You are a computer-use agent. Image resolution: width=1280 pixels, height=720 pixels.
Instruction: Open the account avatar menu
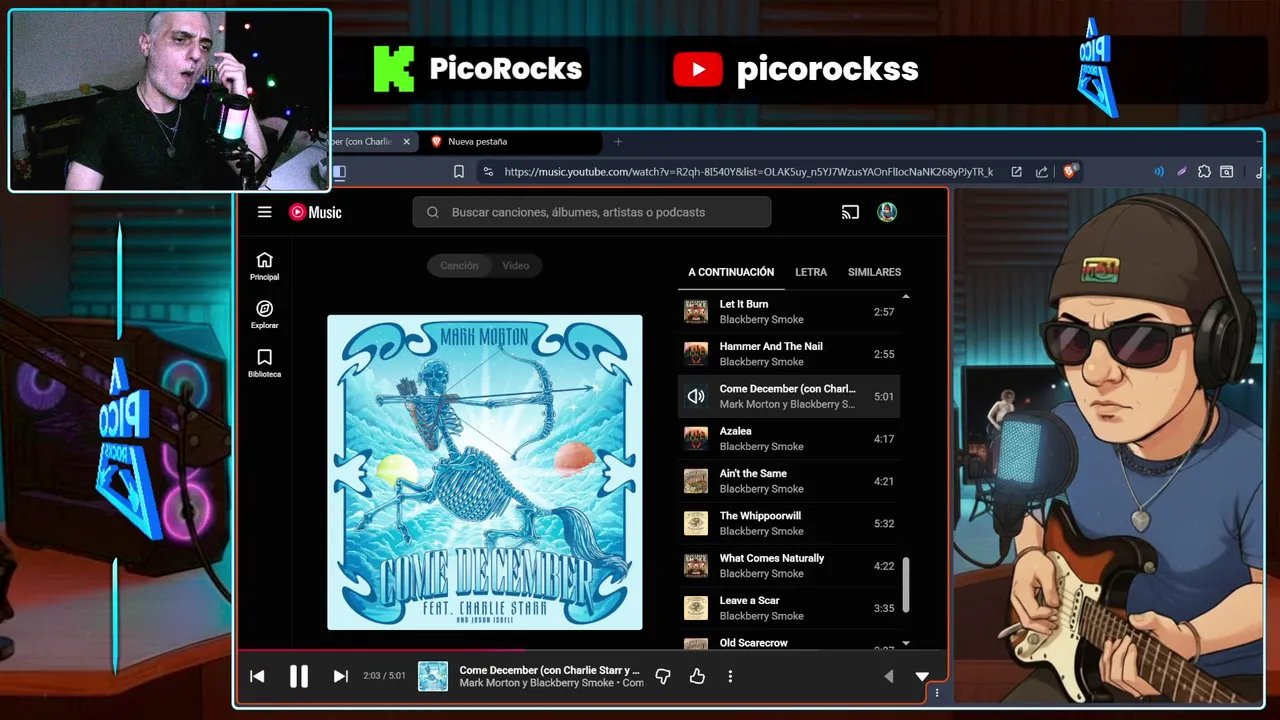click(x=887, y=212)
